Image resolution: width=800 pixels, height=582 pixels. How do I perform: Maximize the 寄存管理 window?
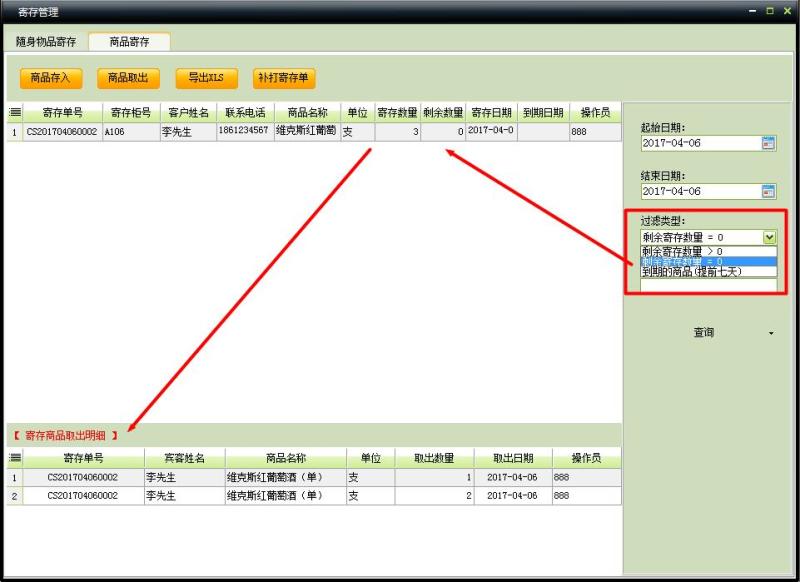pos(770,11)
